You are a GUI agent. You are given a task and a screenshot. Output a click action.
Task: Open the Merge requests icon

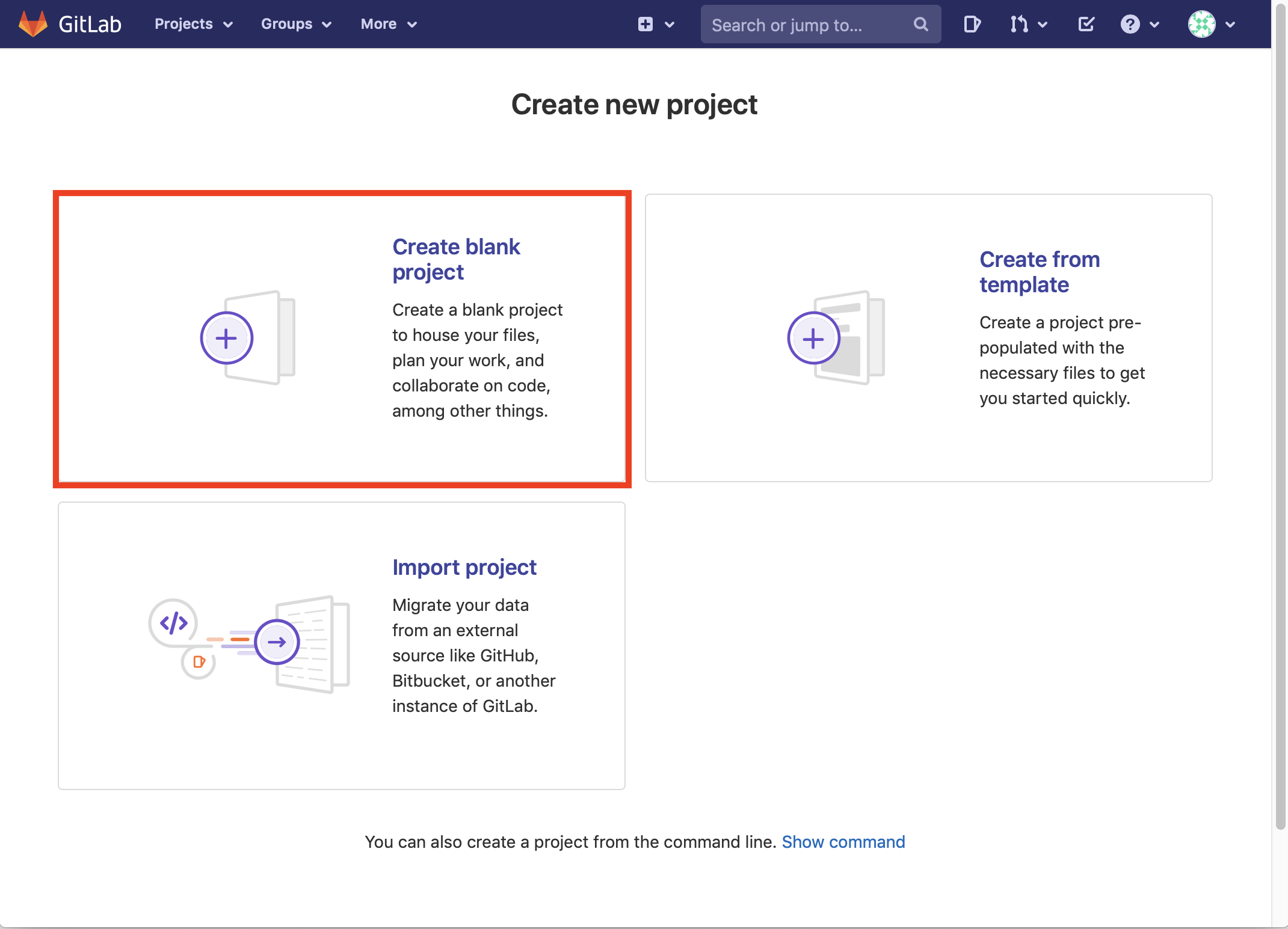[x=1019, y=24]
